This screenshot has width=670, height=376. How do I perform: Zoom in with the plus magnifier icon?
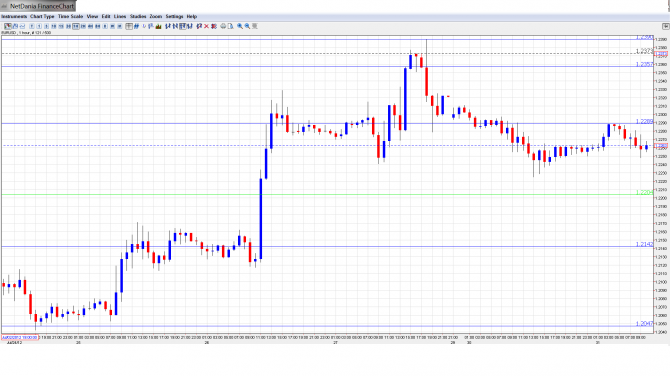pos(240,26)
